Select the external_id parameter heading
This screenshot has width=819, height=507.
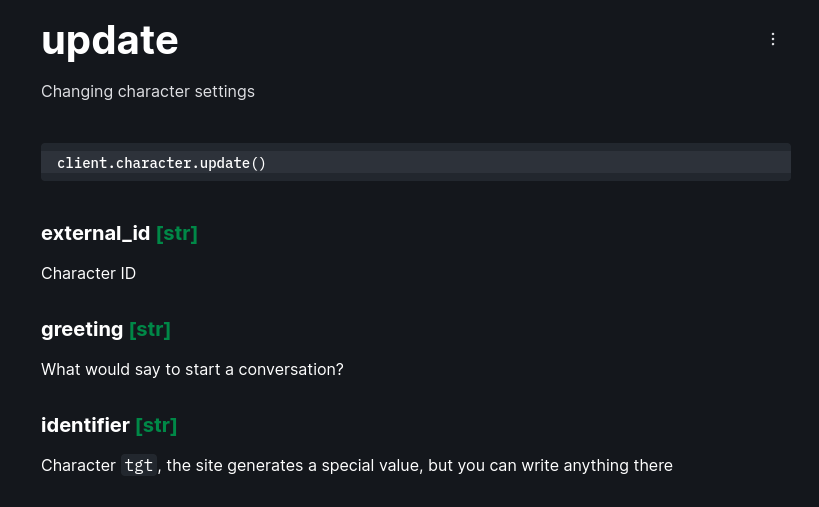[x=95, y=233]
